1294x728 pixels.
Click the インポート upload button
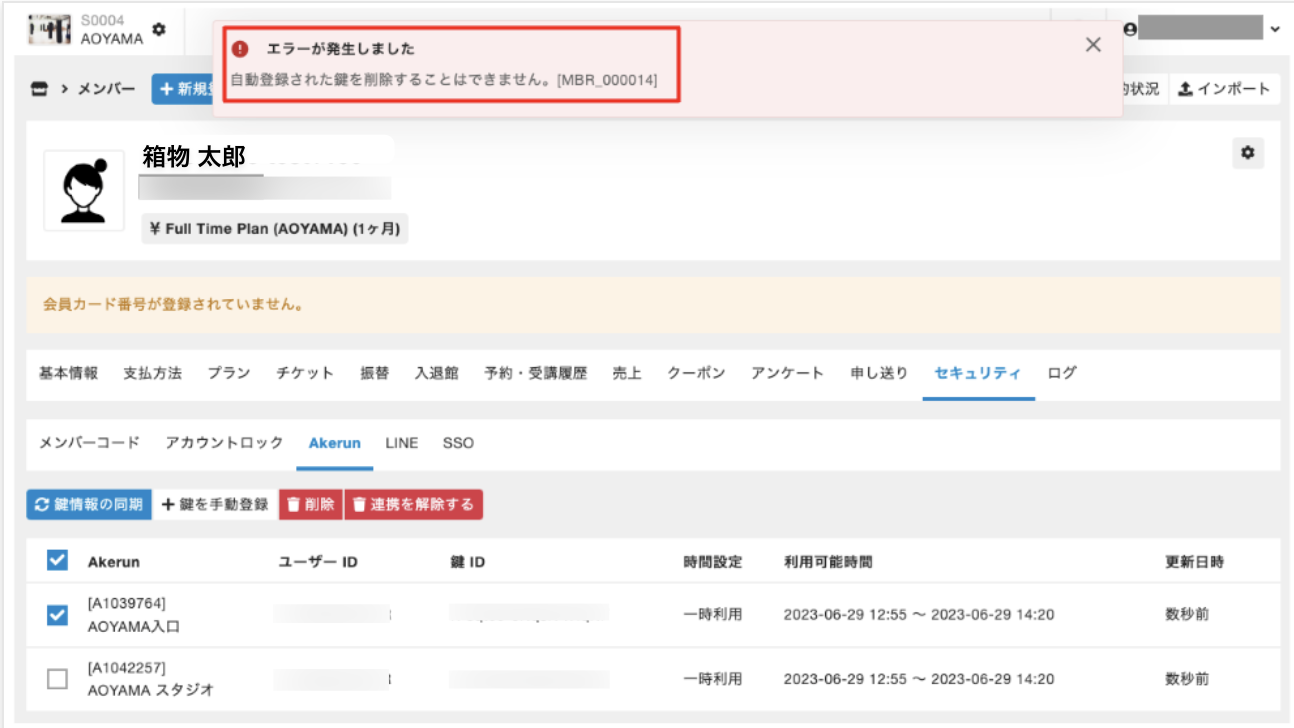pos(1224,89)
